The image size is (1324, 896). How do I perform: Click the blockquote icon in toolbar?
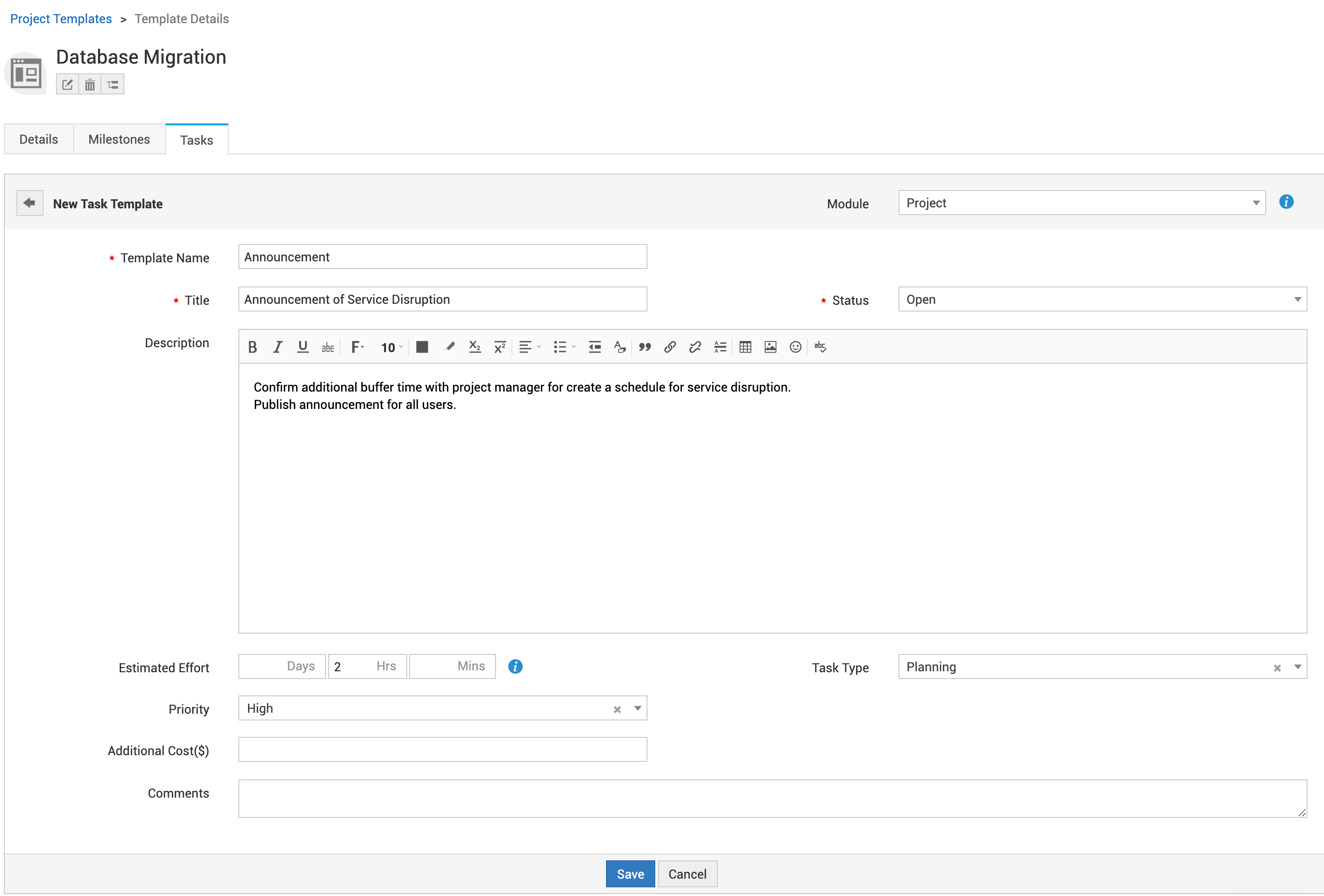click(644, 347)
